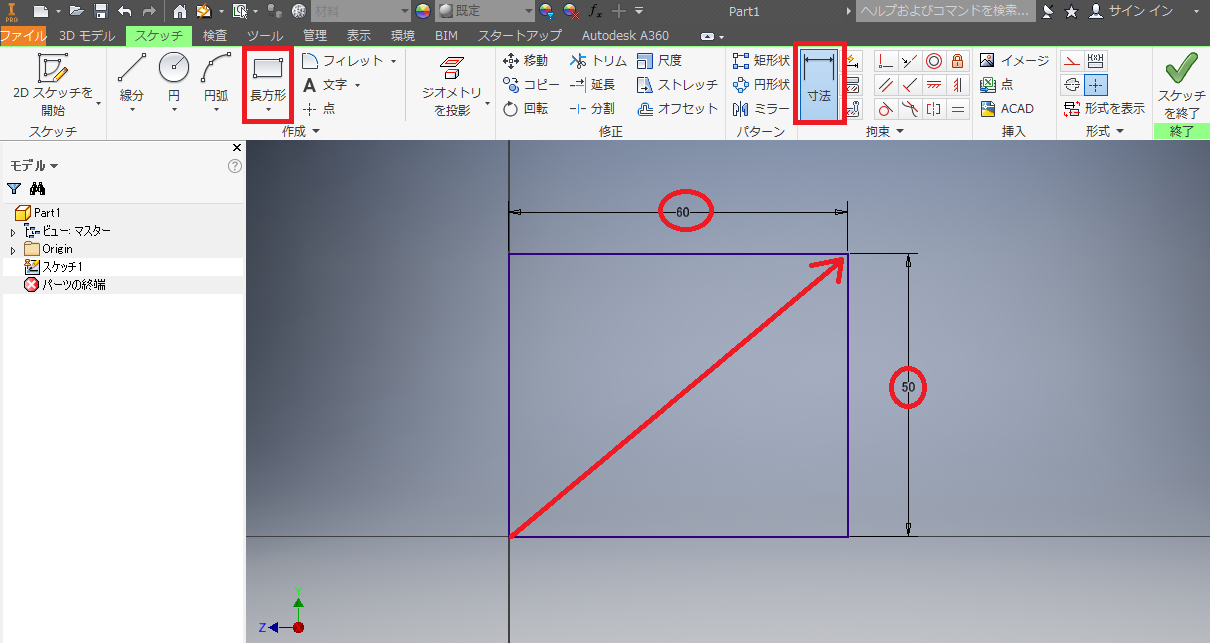The height and width of the screenshot is (643, 1210).
Task: Switch to the Inspect (検査) tab
Action: tap(215, 35)
